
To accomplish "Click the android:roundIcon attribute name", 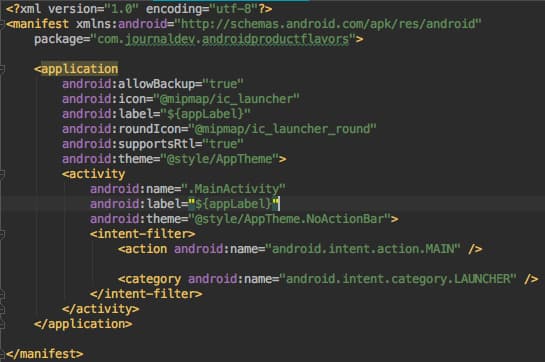I will [x=122, y=129].
